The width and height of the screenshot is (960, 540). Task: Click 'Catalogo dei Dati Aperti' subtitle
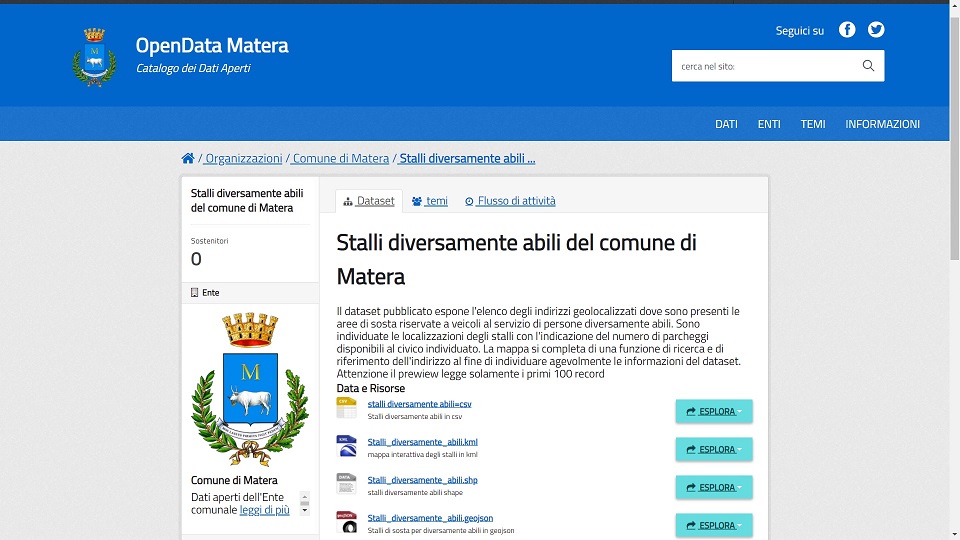[x=193, y=68]
